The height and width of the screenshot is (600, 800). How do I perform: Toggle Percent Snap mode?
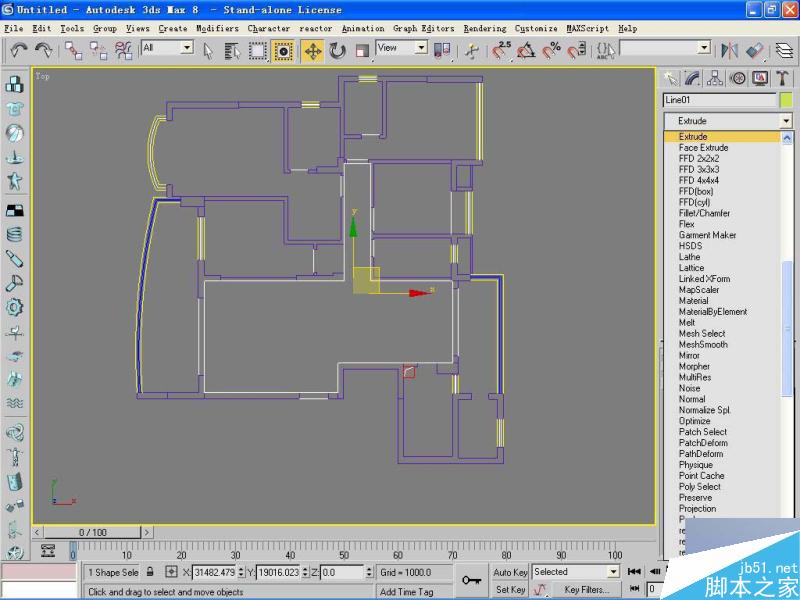552,50
